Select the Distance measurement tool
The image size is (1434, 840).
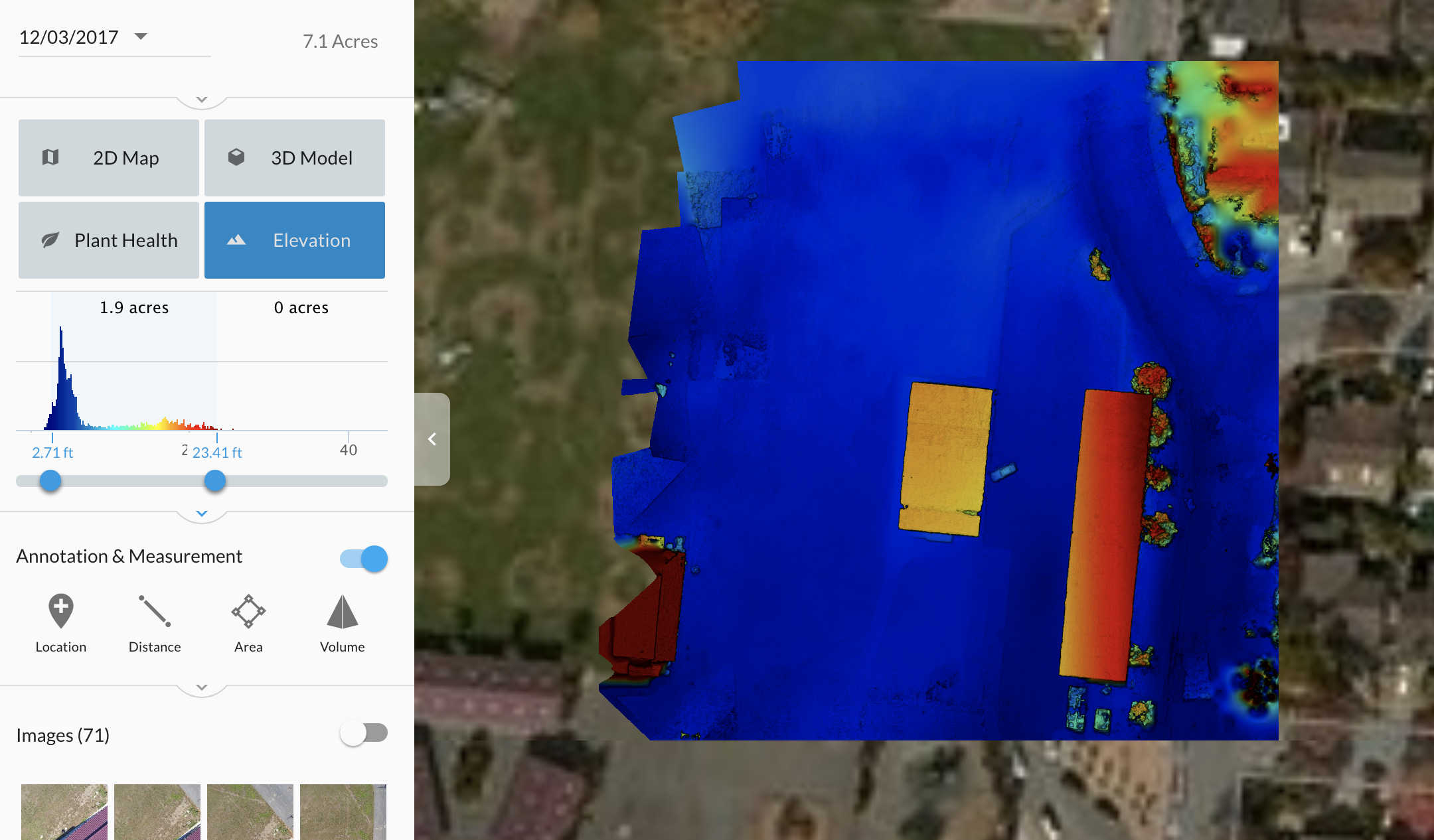pos(154,611)
